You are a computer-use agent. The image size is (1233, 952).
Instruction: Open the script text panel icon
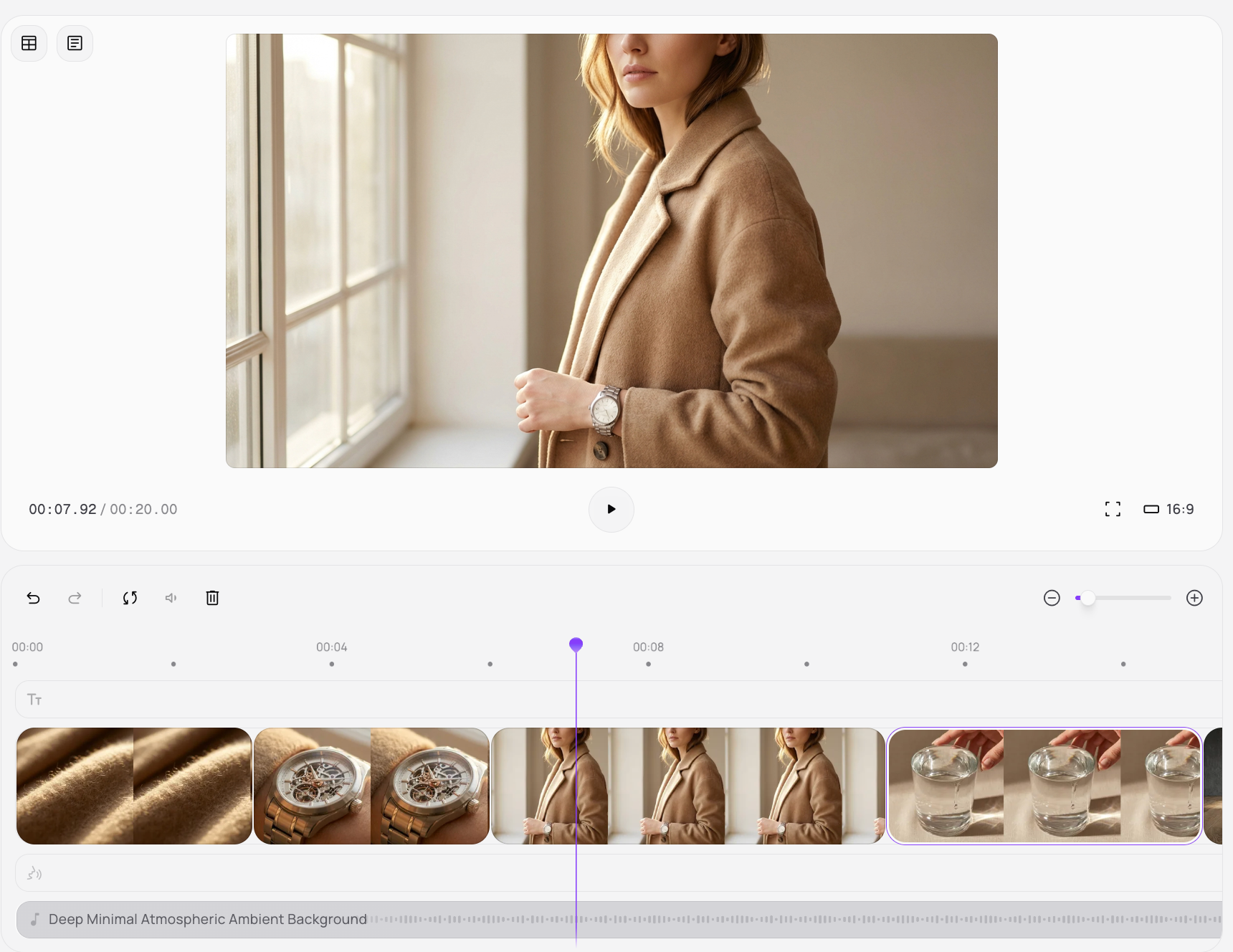(75, 43)
